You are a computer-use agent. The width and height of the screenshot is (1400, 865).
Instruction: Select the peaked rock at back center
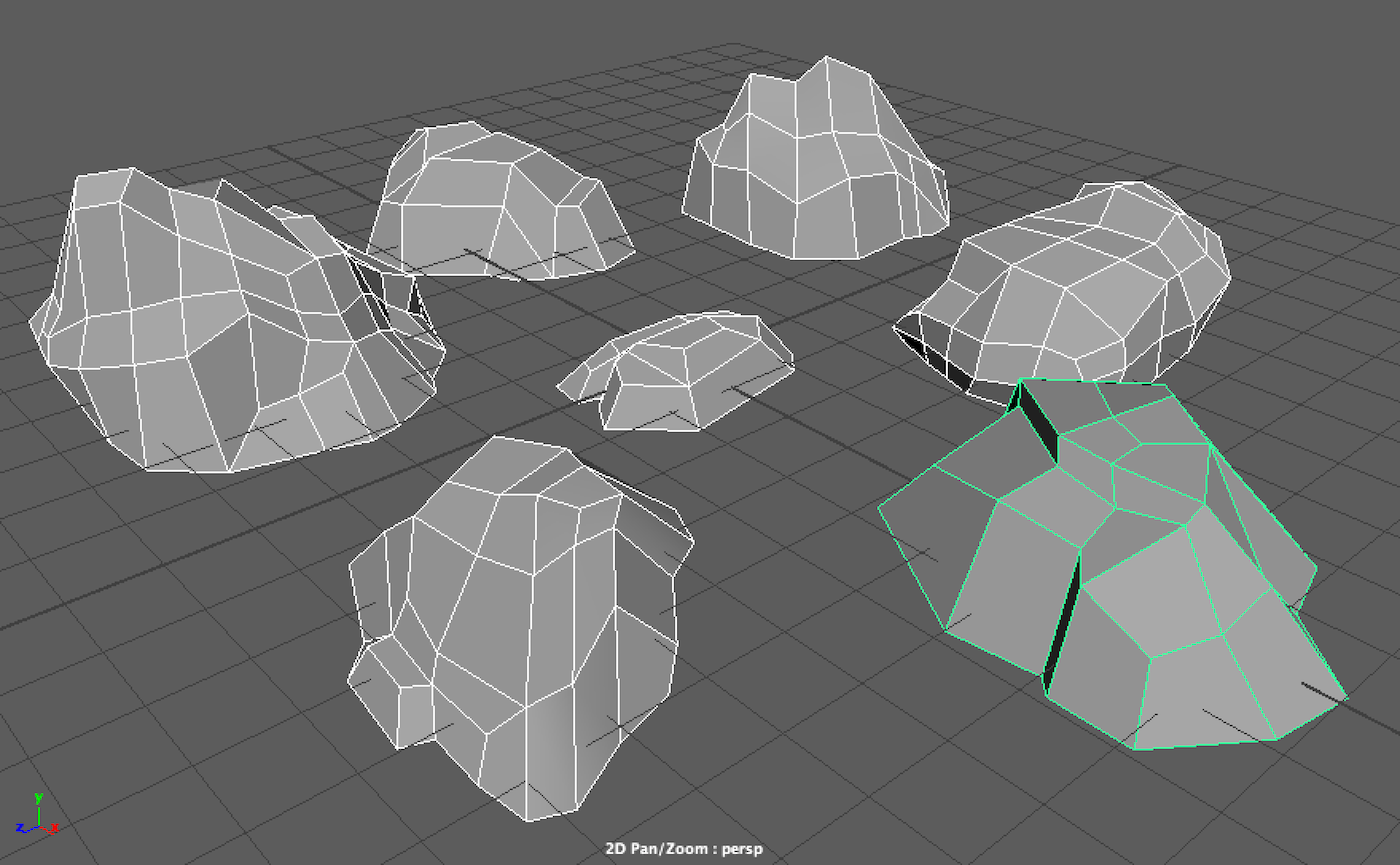pyautogui.click(x=815, y=160)
